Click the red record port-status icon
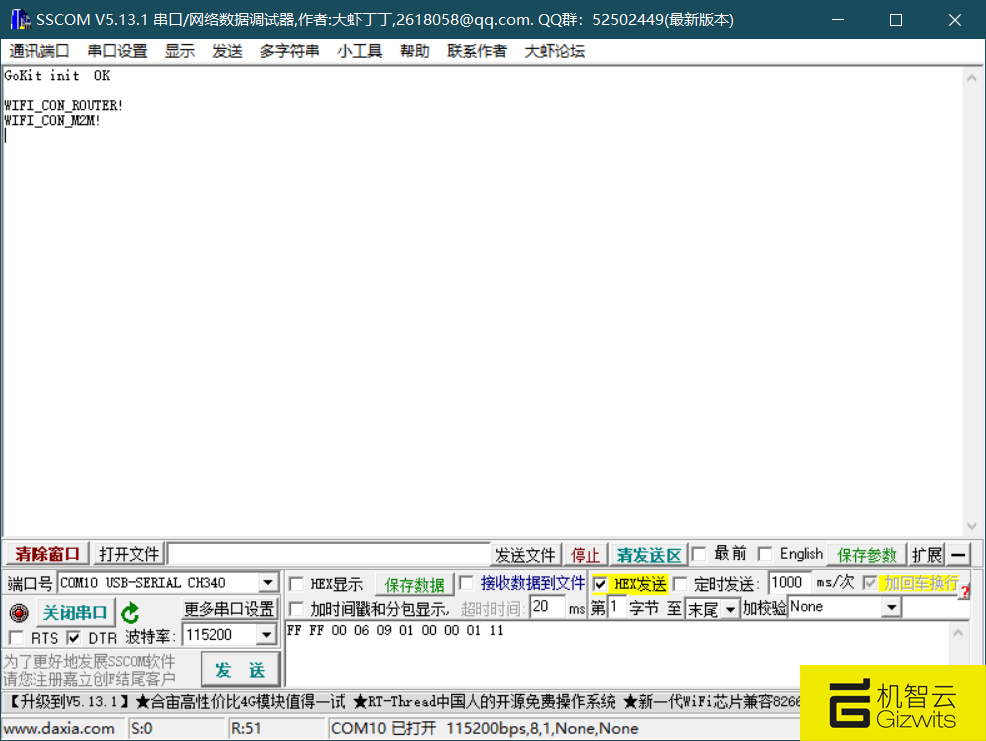 tap(19, 612)
